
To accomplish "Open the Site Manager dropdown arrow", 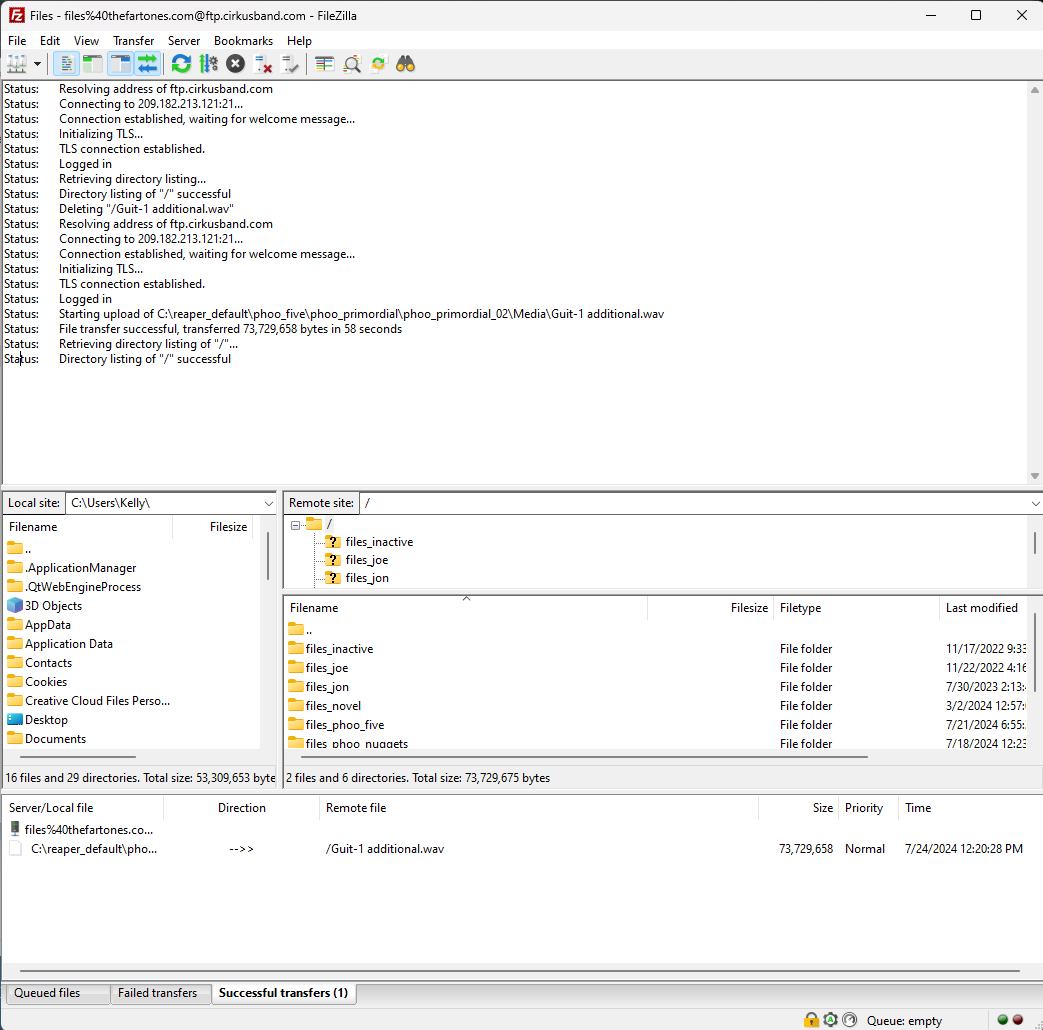I will [x=38, y=64].
